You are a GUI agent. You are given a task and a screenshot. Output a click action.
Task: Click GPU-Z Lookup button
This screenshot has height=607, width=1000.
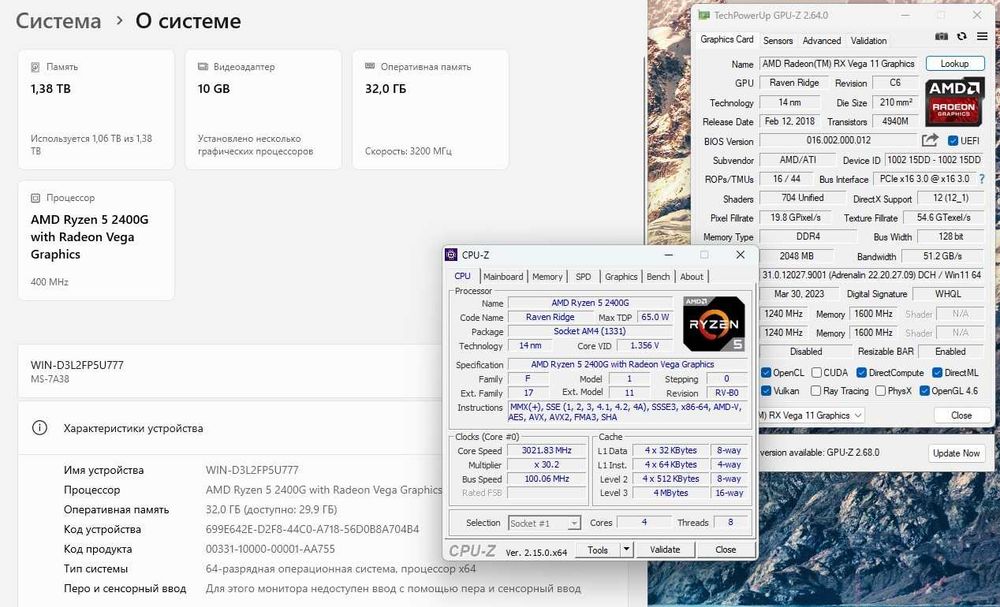click(955, 64)
